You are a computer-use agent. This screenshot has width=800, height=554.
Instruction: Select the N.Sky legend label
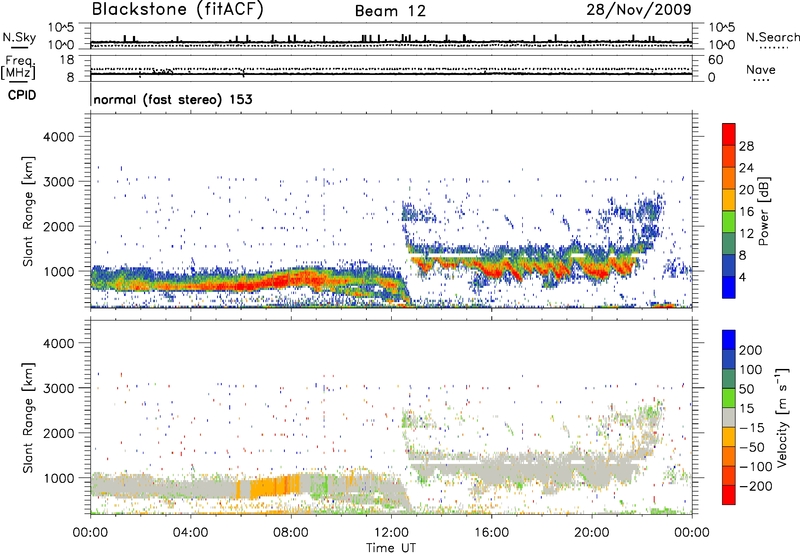(x=19, y=37)
